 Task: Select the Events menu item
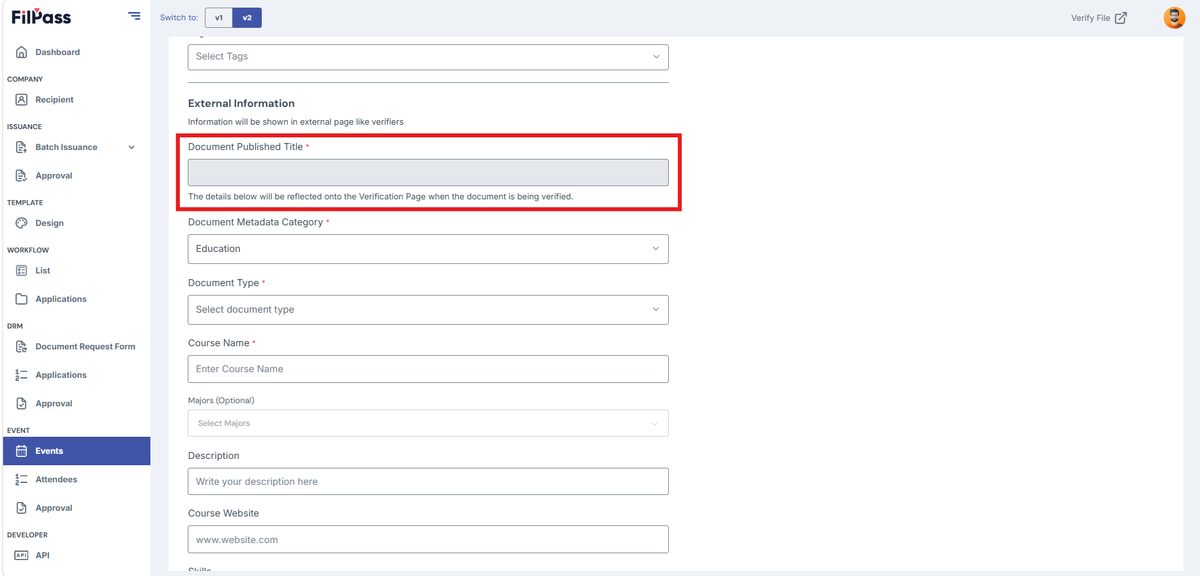(x=75, y=451)
